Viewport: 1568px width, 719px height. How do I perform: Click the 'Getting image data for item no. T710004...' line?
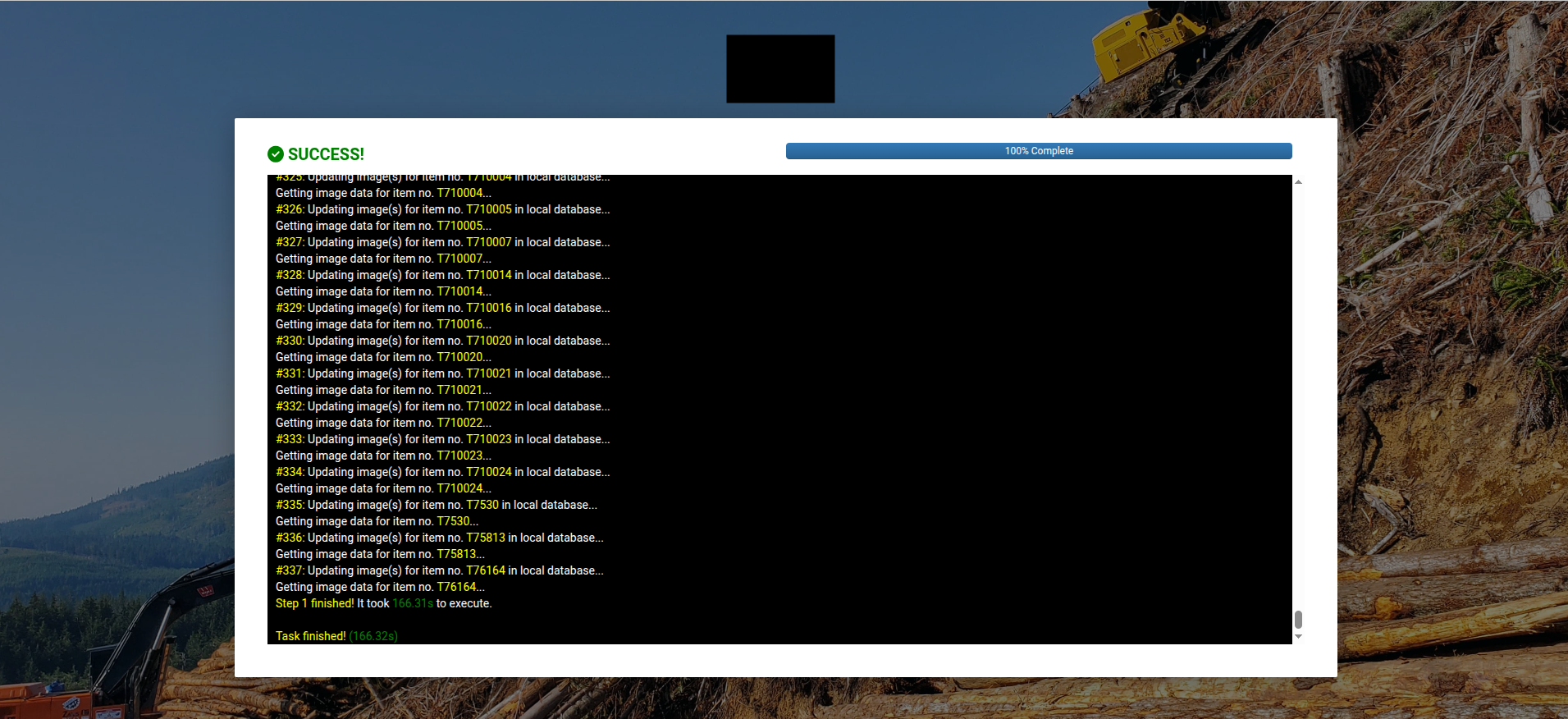383,193
